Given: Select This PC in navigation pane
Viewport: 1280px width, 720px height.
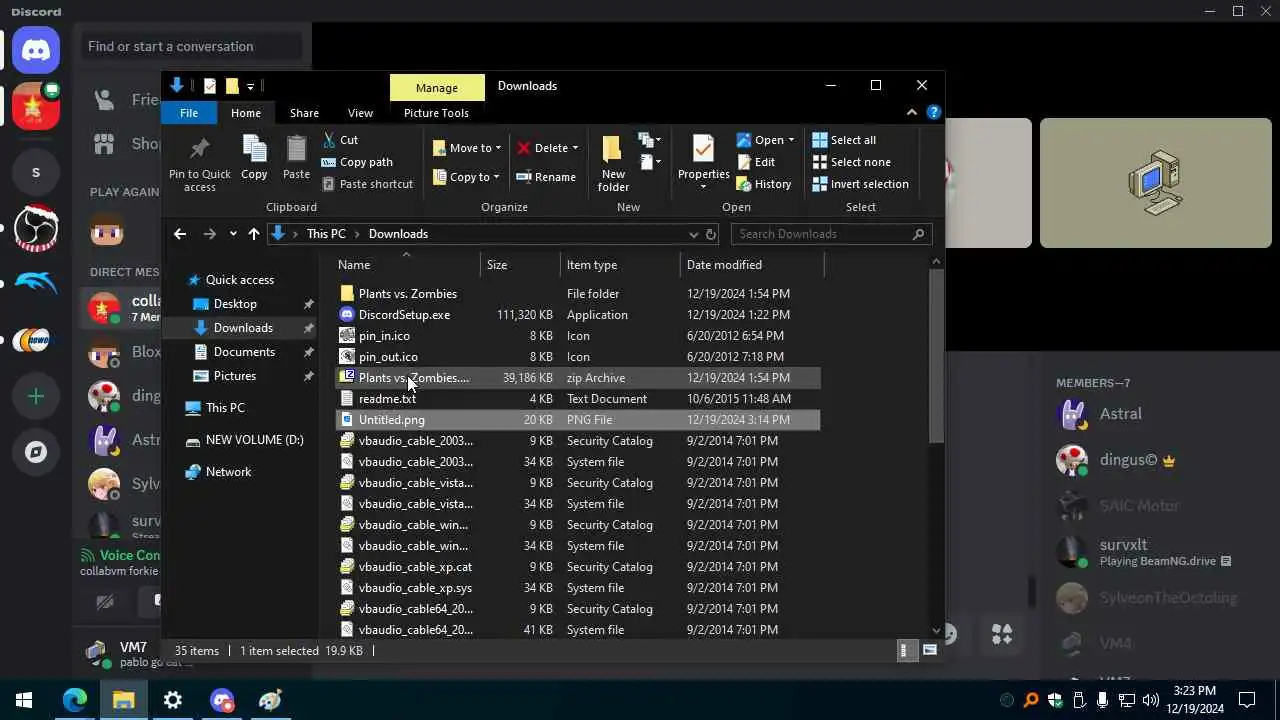Looking at the screenshot, I should (x=225, y=408).
